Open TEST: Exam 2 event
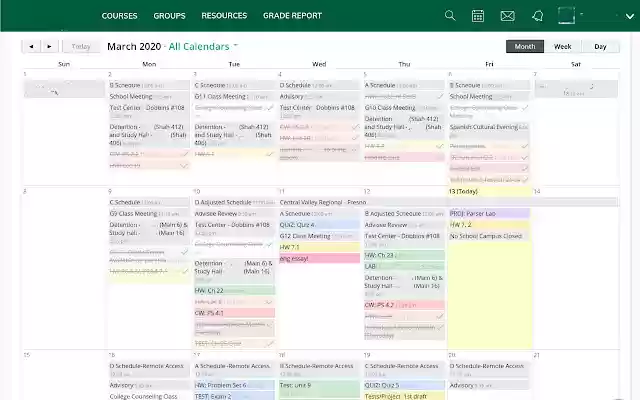640x400 pixels. pyautogui.click(x=234, y=396)
